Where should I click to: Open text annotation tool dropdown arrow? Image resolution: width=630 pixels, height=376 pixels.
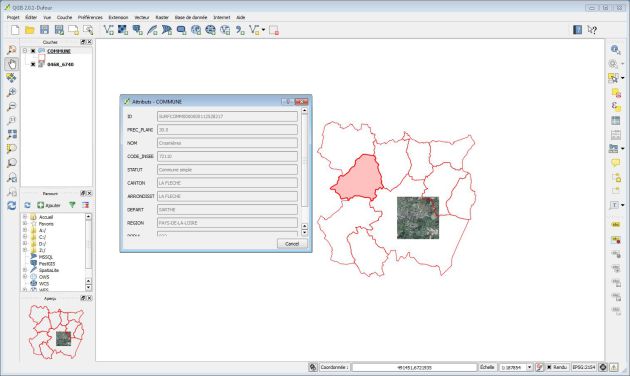point(623,205)
